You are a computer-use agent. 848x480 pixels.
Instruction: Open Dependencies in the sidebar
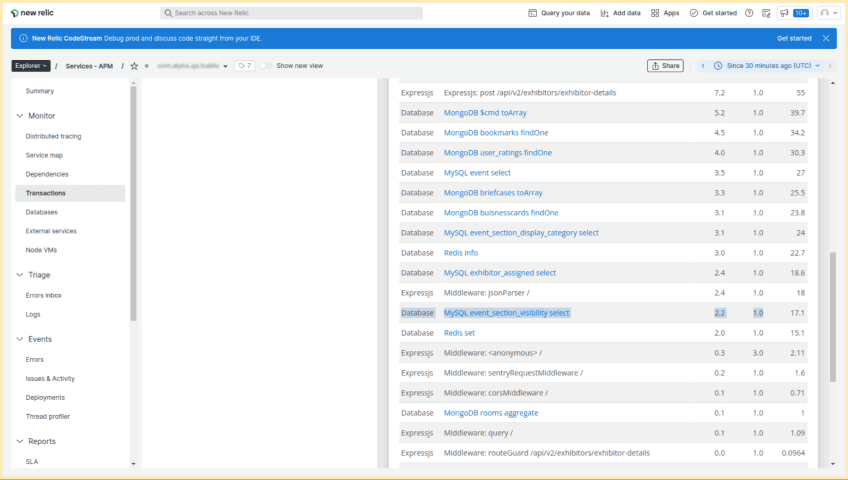click(x=47, y=174)
